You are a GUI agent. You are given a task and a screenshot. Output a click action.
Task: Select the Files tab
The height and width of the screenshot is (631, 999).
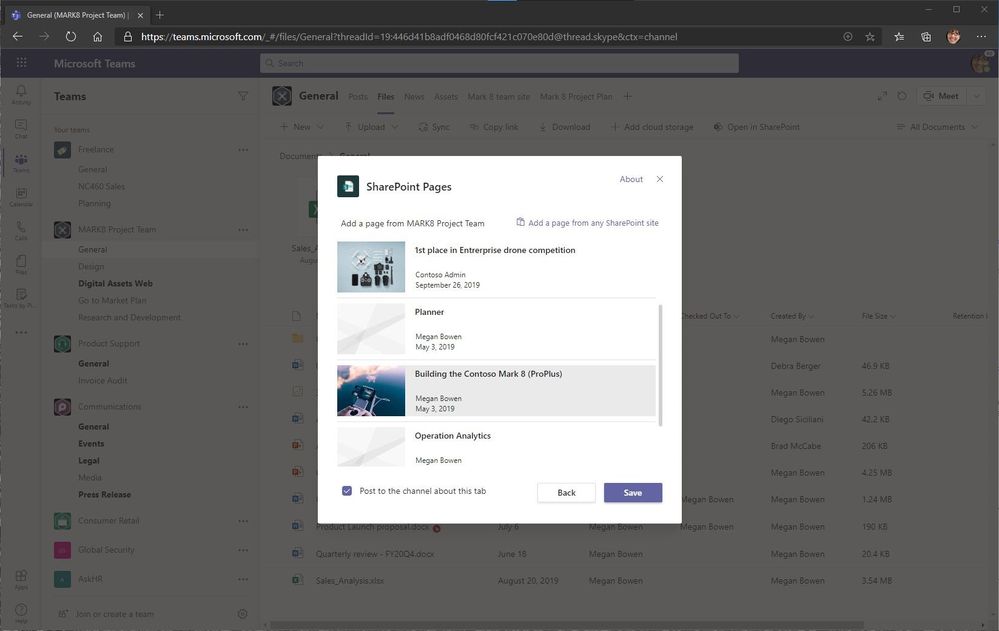(385, 97)
